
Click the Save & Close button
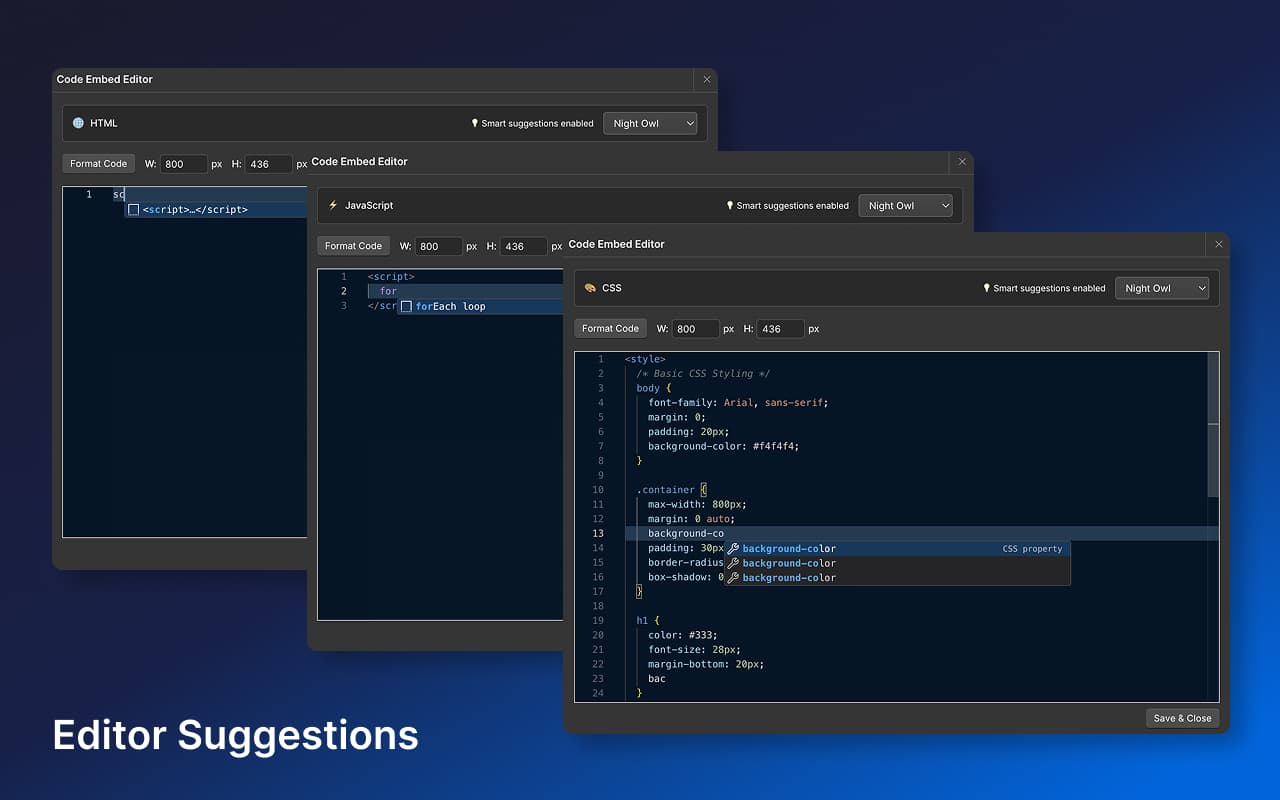(x=1183, y=718)
